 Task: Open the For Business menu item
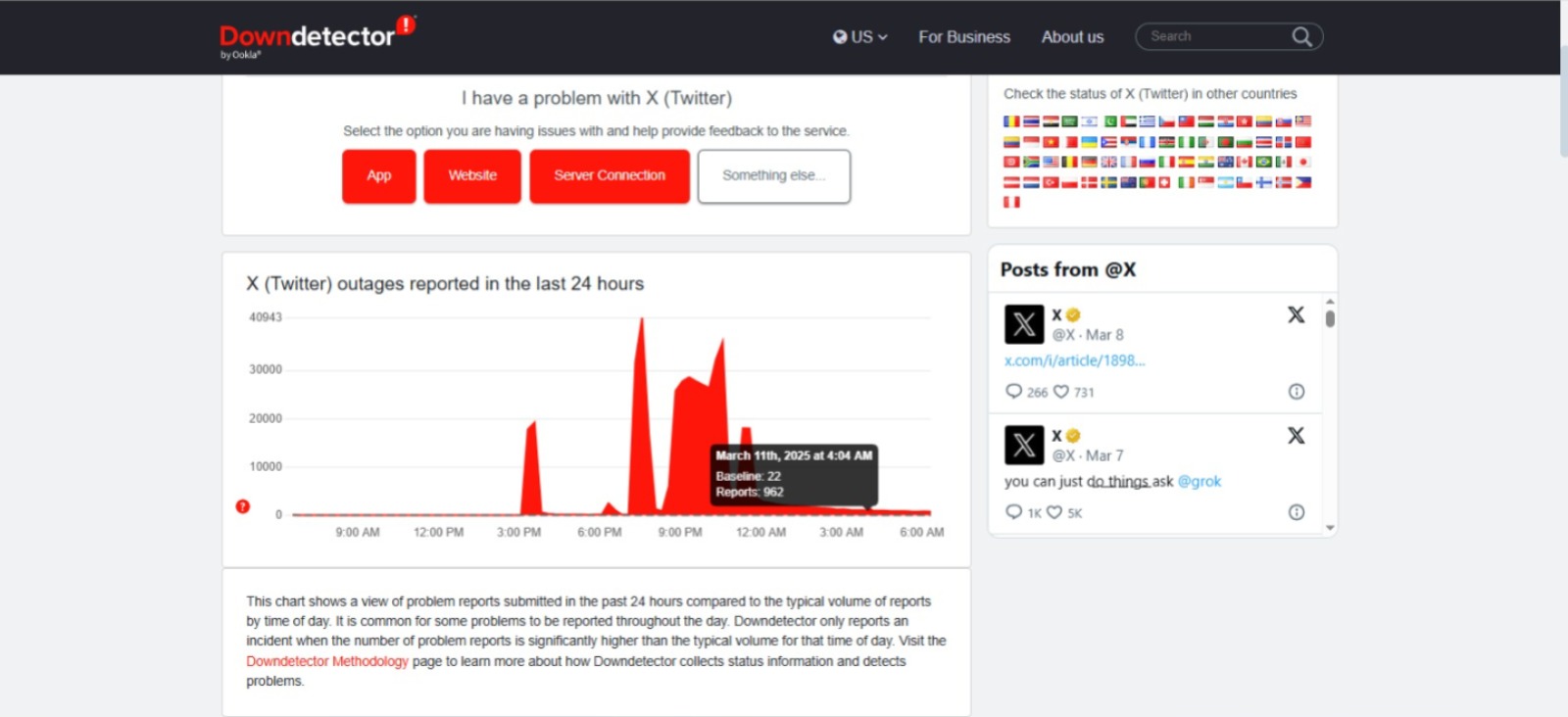point(964,37)
